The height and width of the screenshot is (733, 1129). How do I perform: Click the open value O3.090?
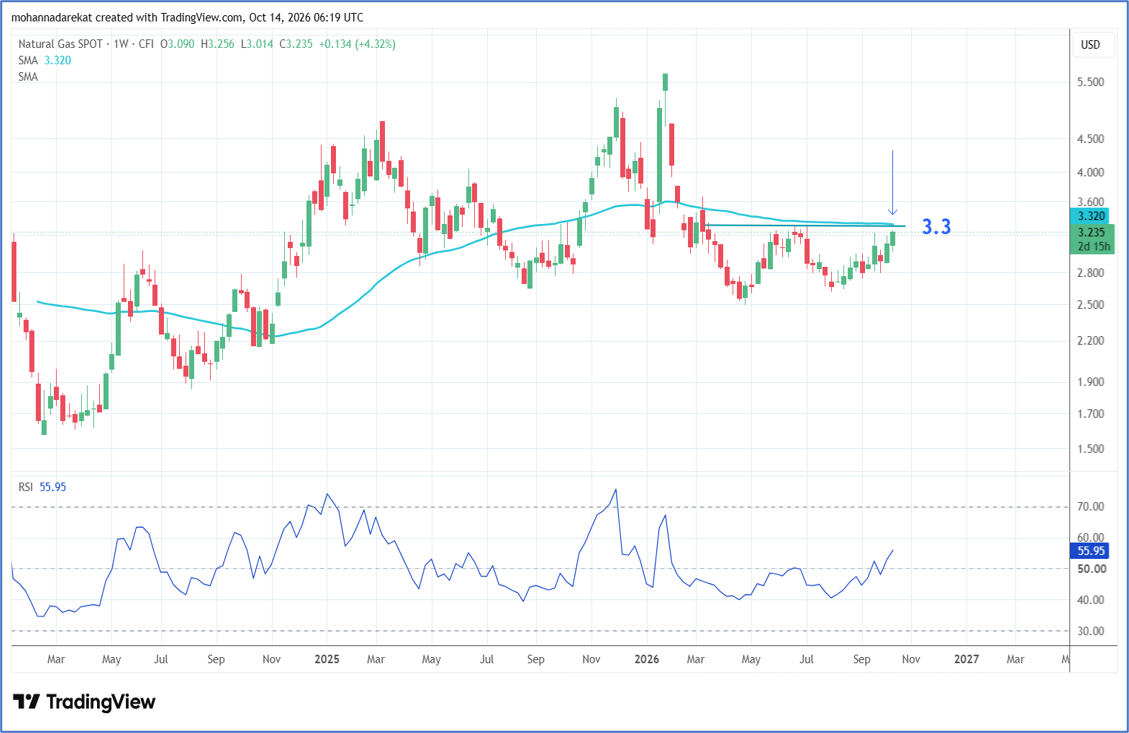click(178, 44)
